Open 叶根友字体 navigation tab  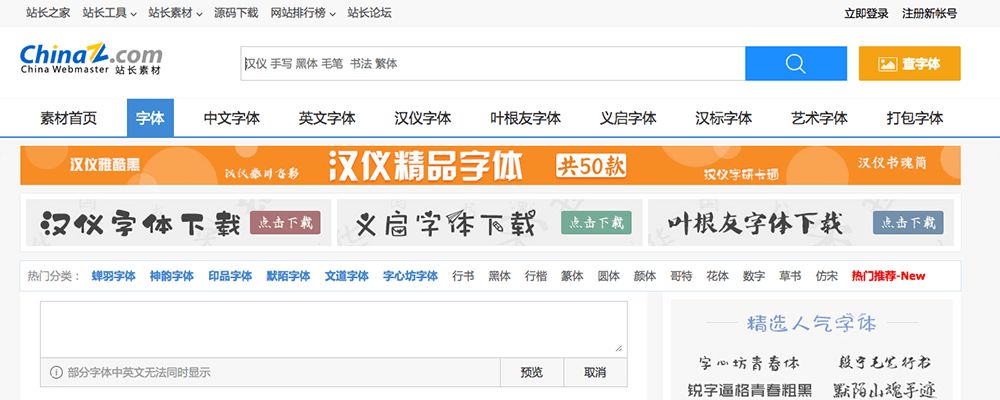click(x=526, y=118)
